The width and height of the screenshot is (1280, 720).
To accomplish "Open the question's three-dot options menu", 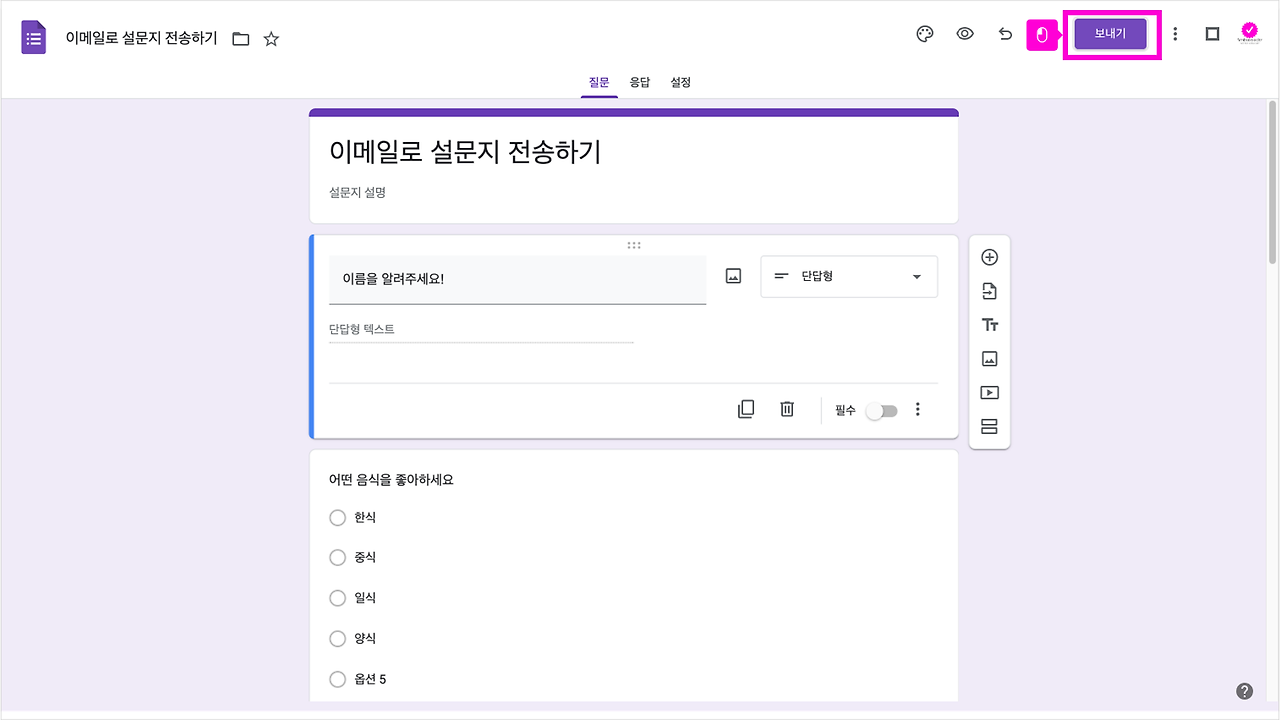I will point(917,409).
